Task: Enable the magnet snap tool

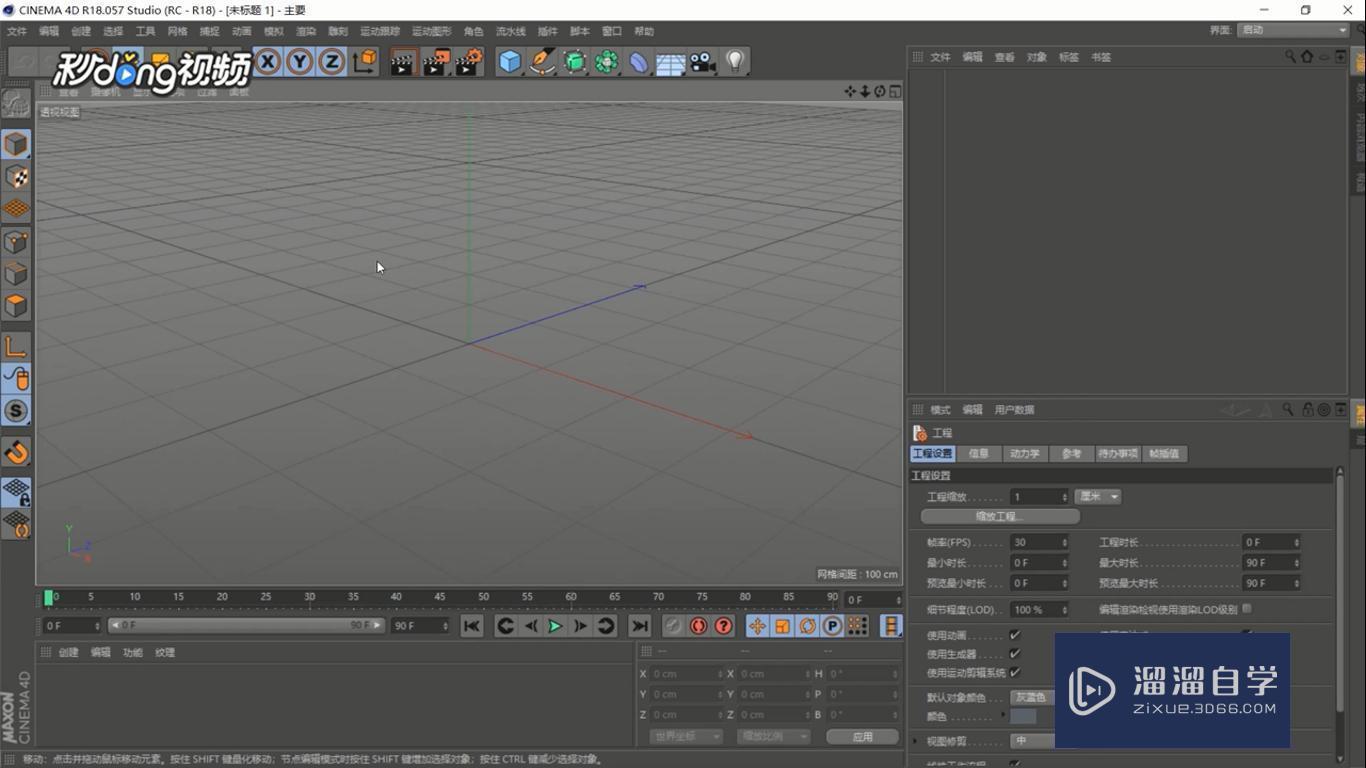Action: [16, 453]
